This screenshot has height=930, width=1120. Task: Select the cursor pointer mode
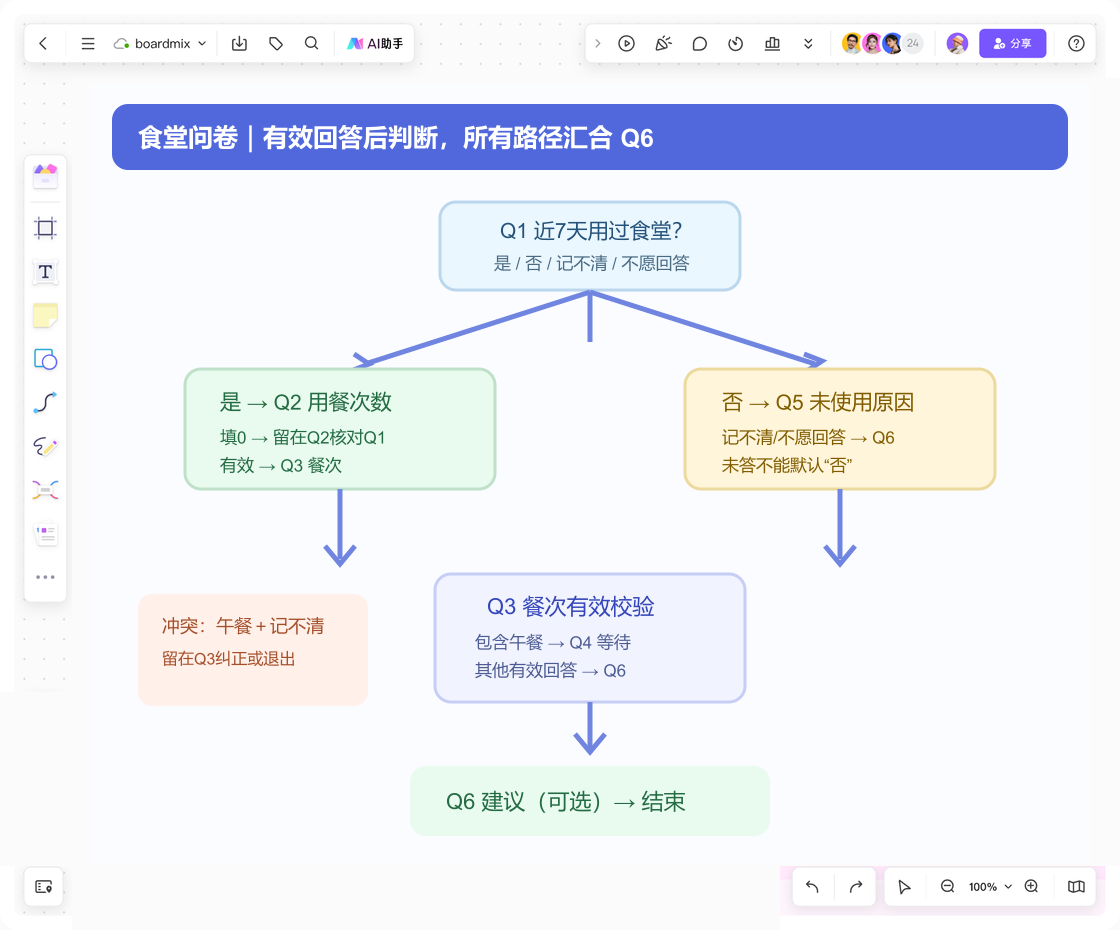(x=904, y=886)
